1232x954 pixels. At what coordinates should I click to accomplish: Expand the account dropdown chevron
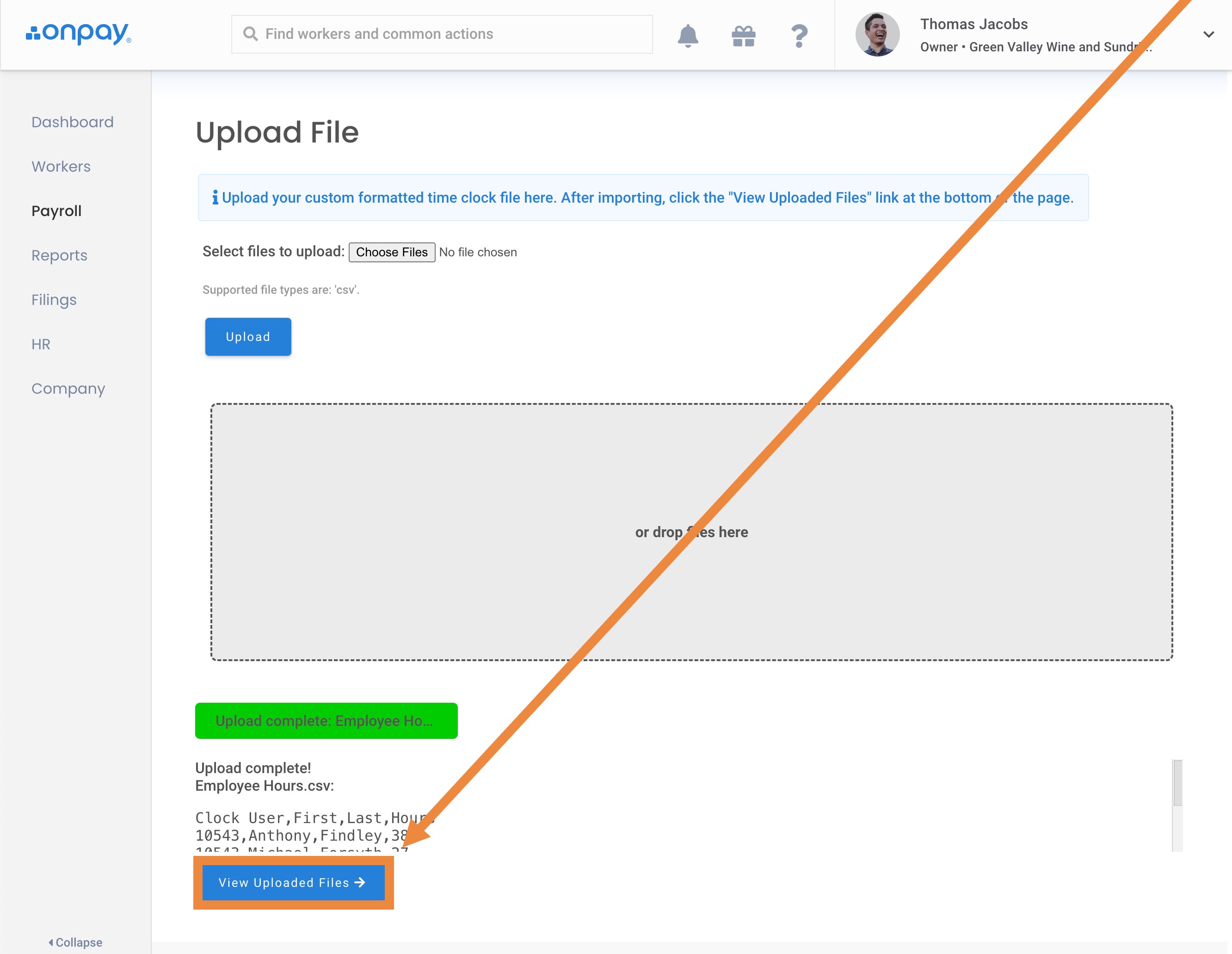click(x=1208, y=34)
